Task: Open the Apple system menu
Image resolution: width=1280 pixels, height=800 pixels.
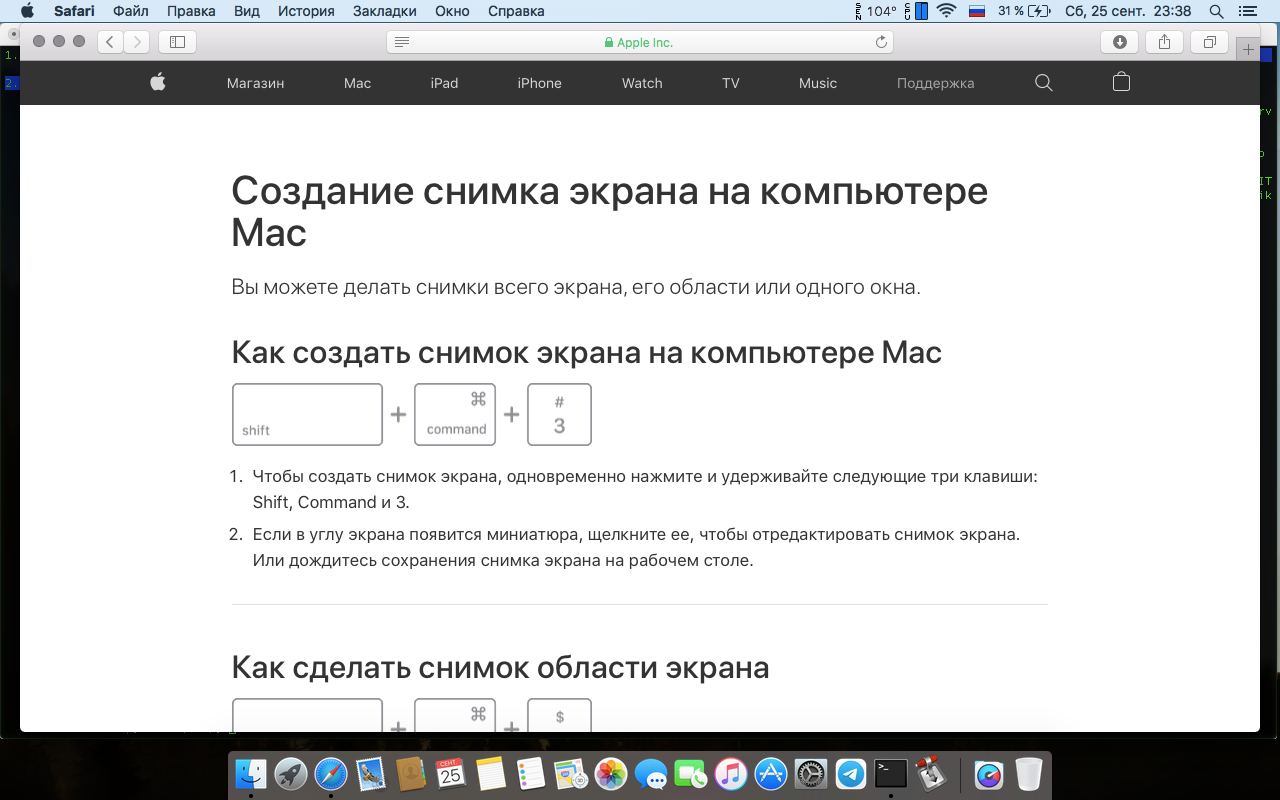Action: pos(27,11)
